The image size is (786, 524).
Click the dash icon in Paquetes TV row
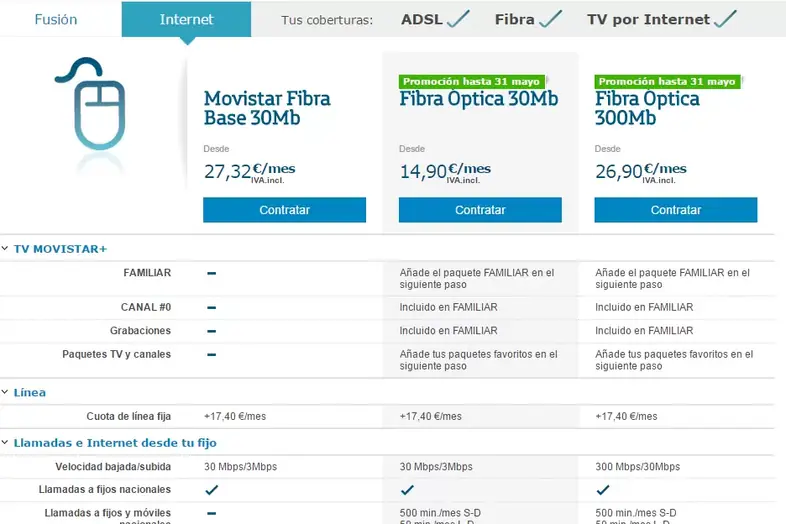212,355
